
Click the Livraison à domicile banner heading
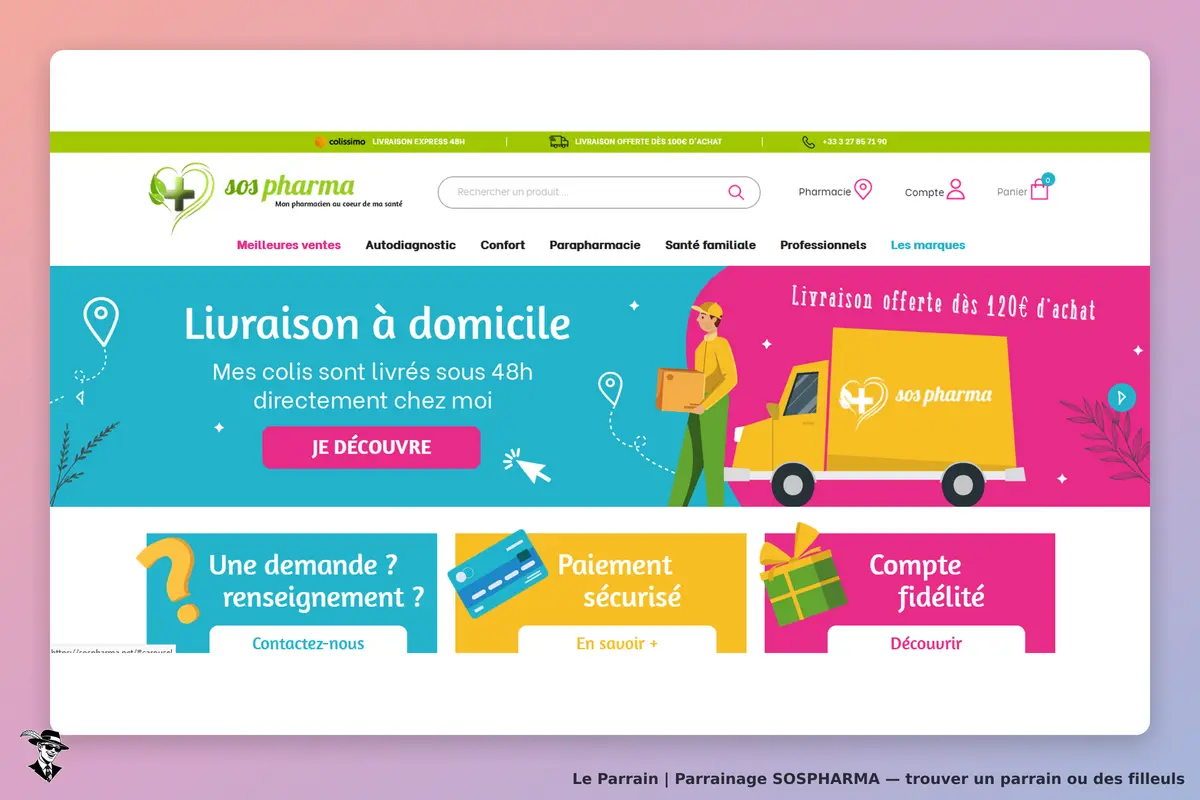tap(377, 324)
